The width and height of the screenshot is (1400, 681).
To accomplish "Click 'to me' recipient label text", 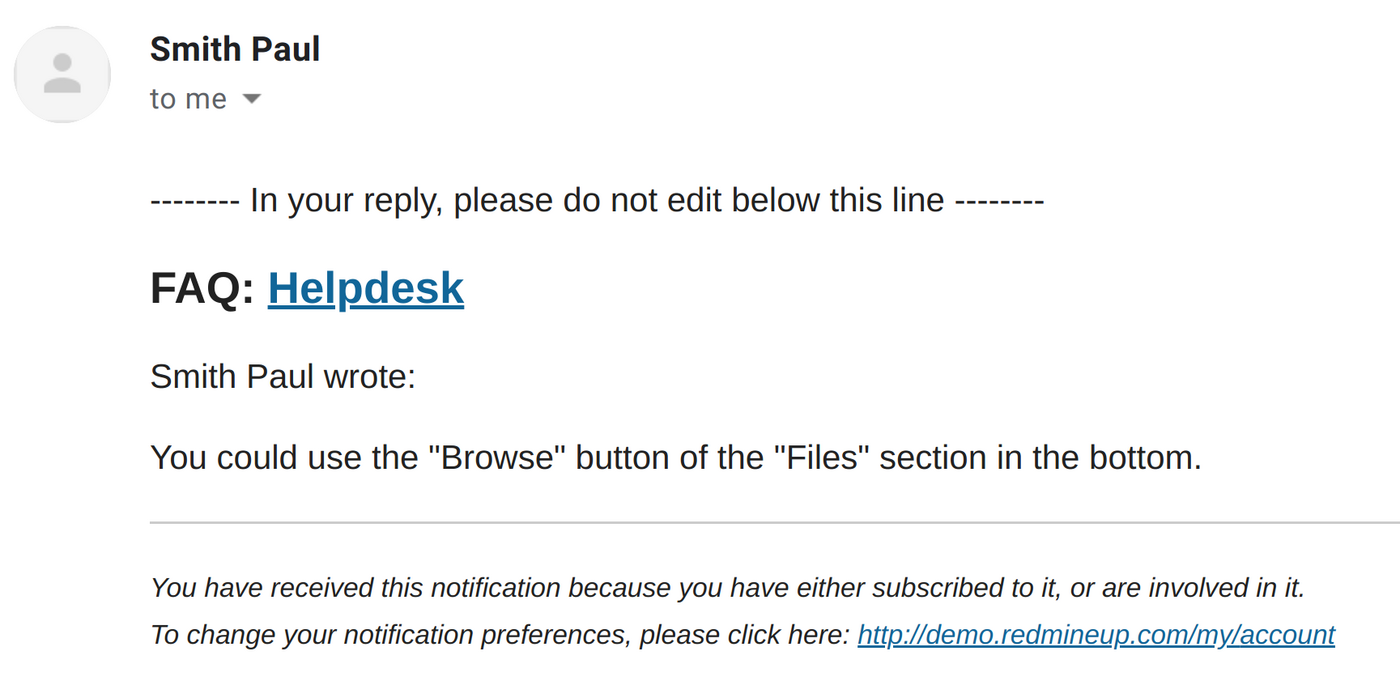I will coord(187,98).
